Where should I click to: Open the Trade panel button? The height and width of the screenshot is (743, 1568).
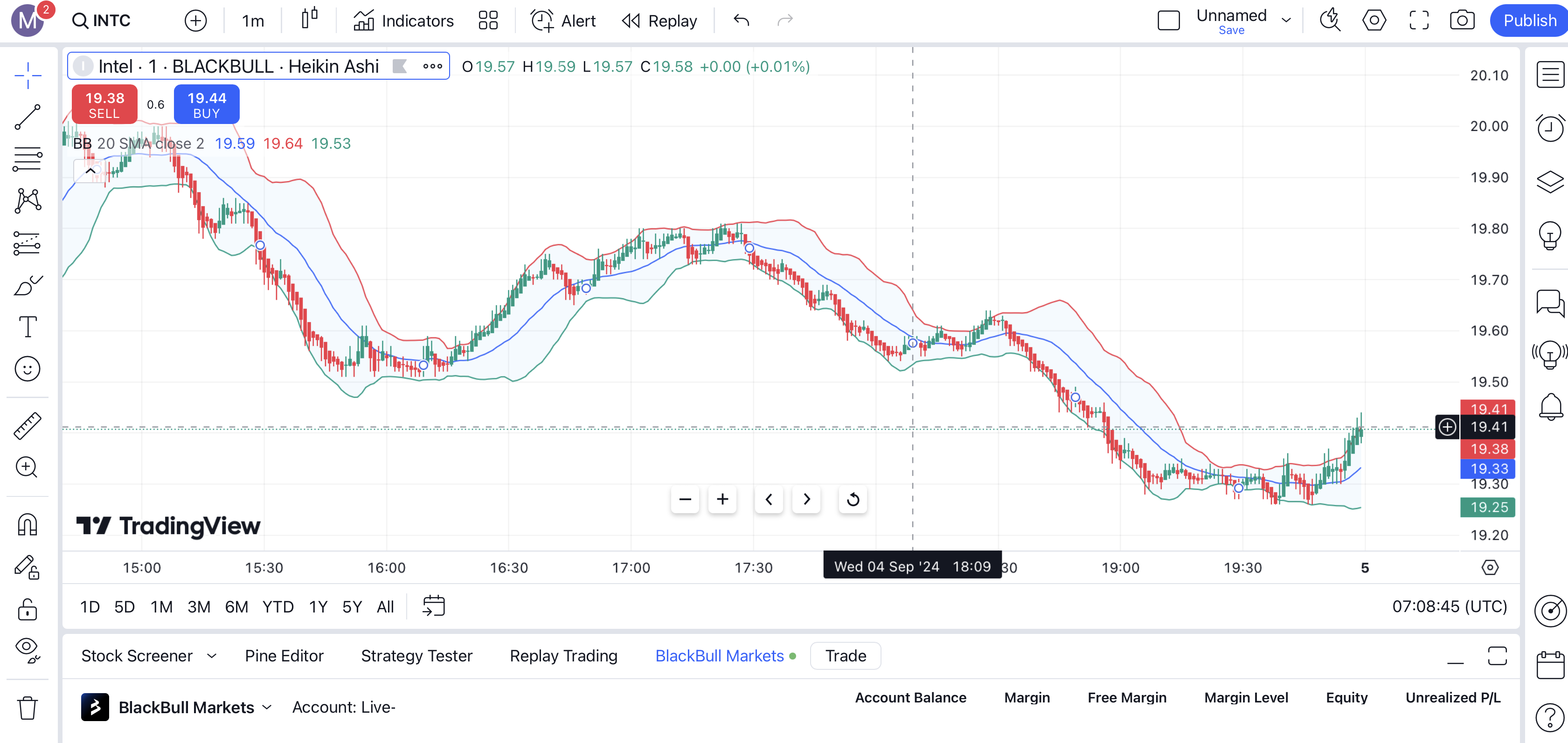click(x=845, y=656)
